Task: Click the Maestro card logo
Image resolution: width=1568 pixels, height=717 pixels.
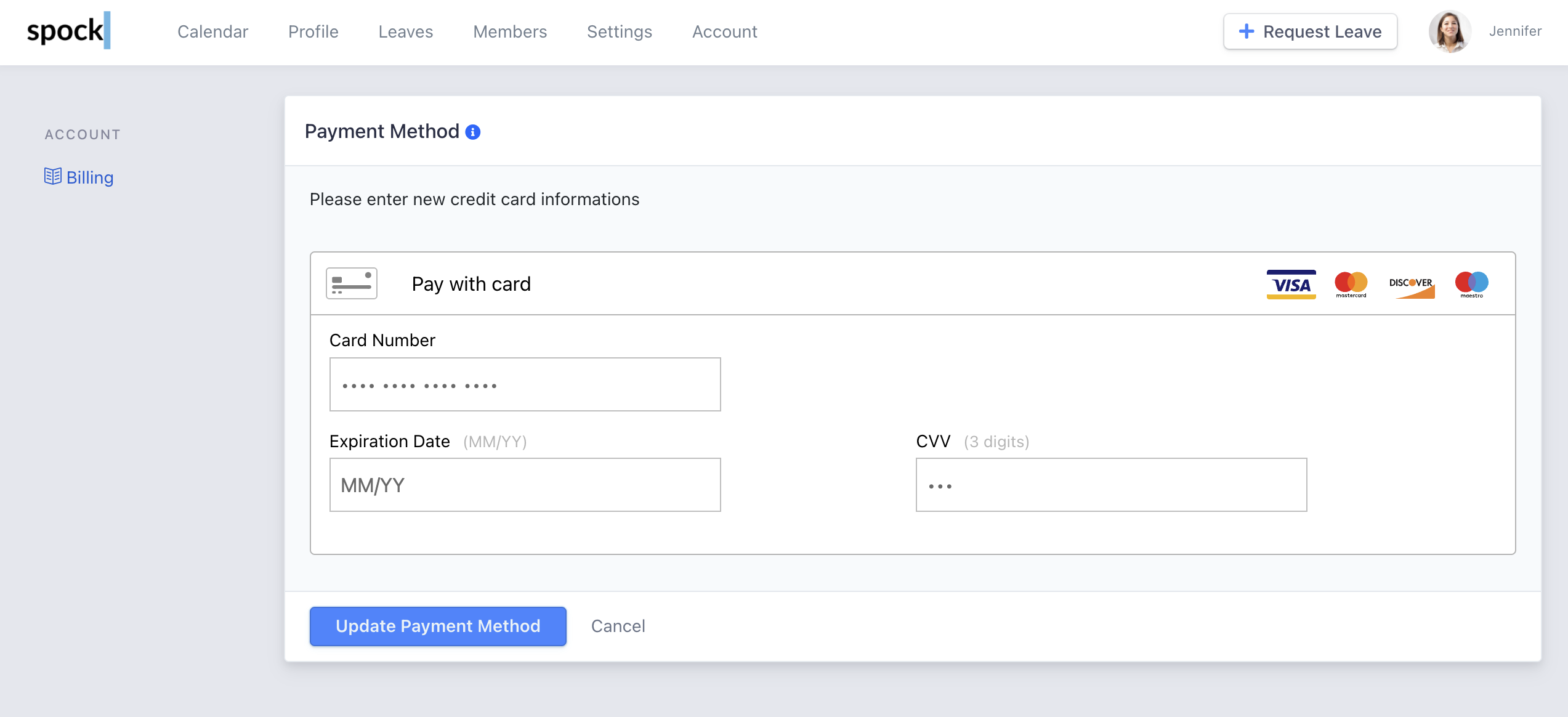Action: click(x=1471, y=284)
